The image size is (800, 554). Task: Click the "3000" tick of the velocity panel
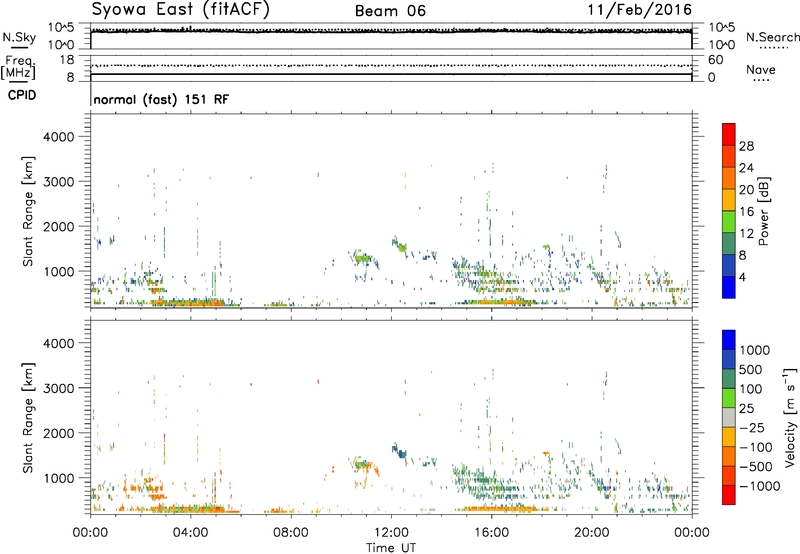point(59,388)
